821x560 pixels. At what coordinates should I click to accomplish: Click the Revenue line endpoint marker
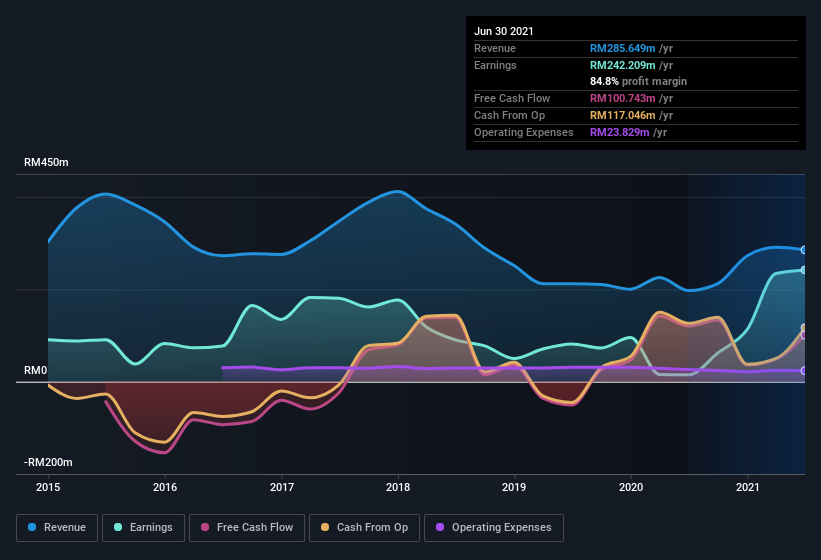pos(804,250)
